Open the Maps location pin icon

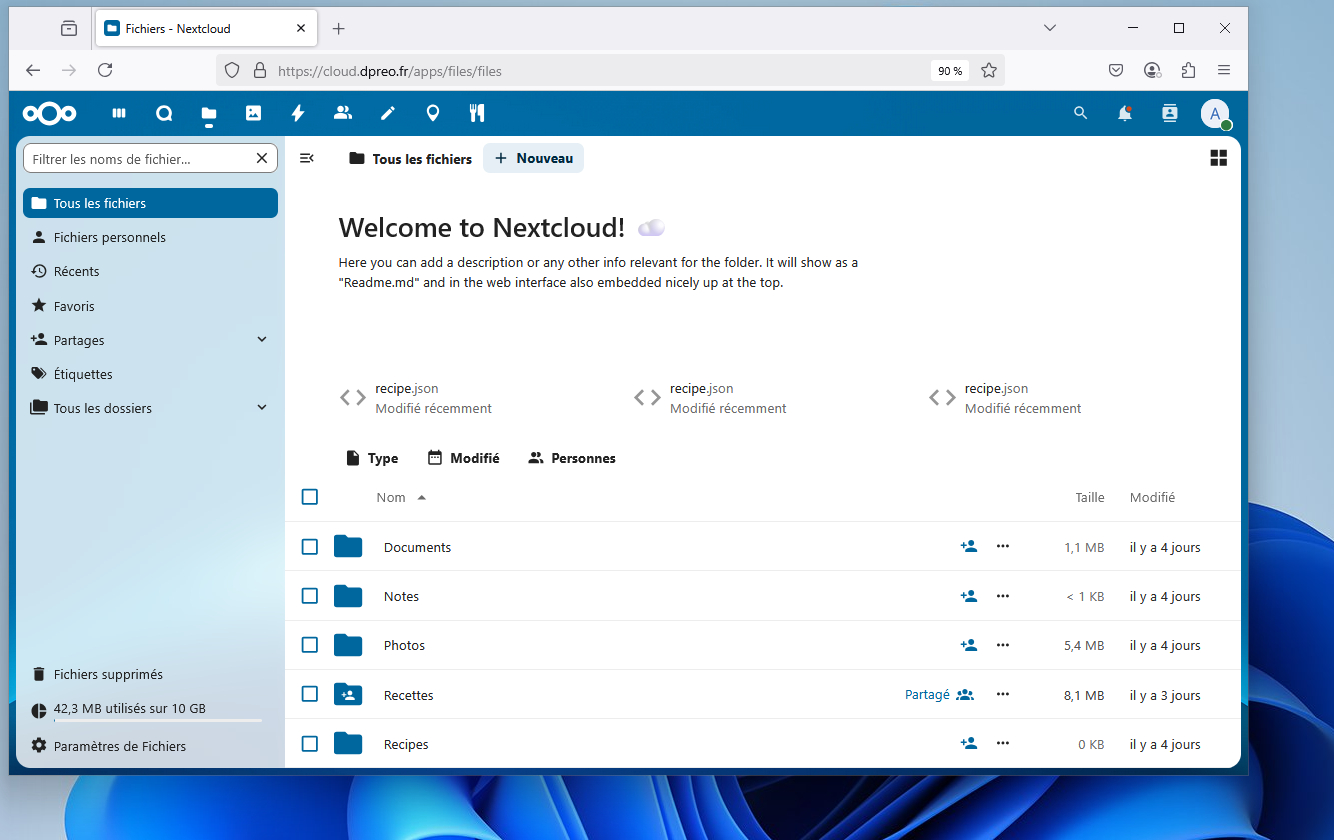point(432,114)
